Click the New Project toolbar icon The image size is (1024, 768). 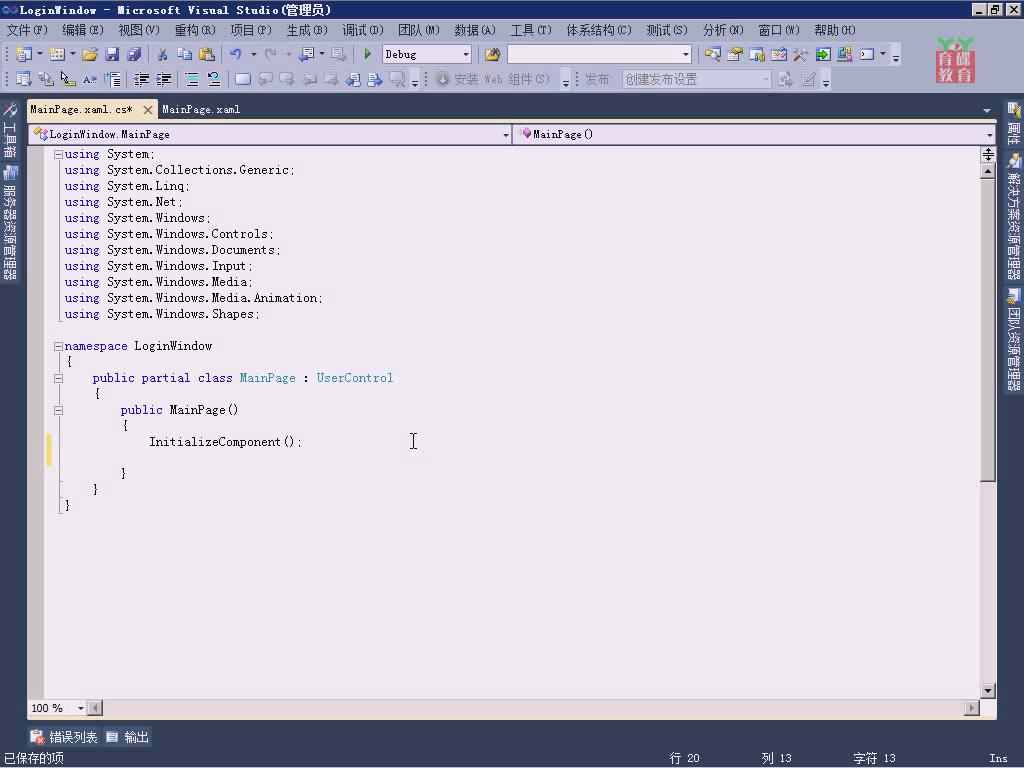[x=24, y=54]
